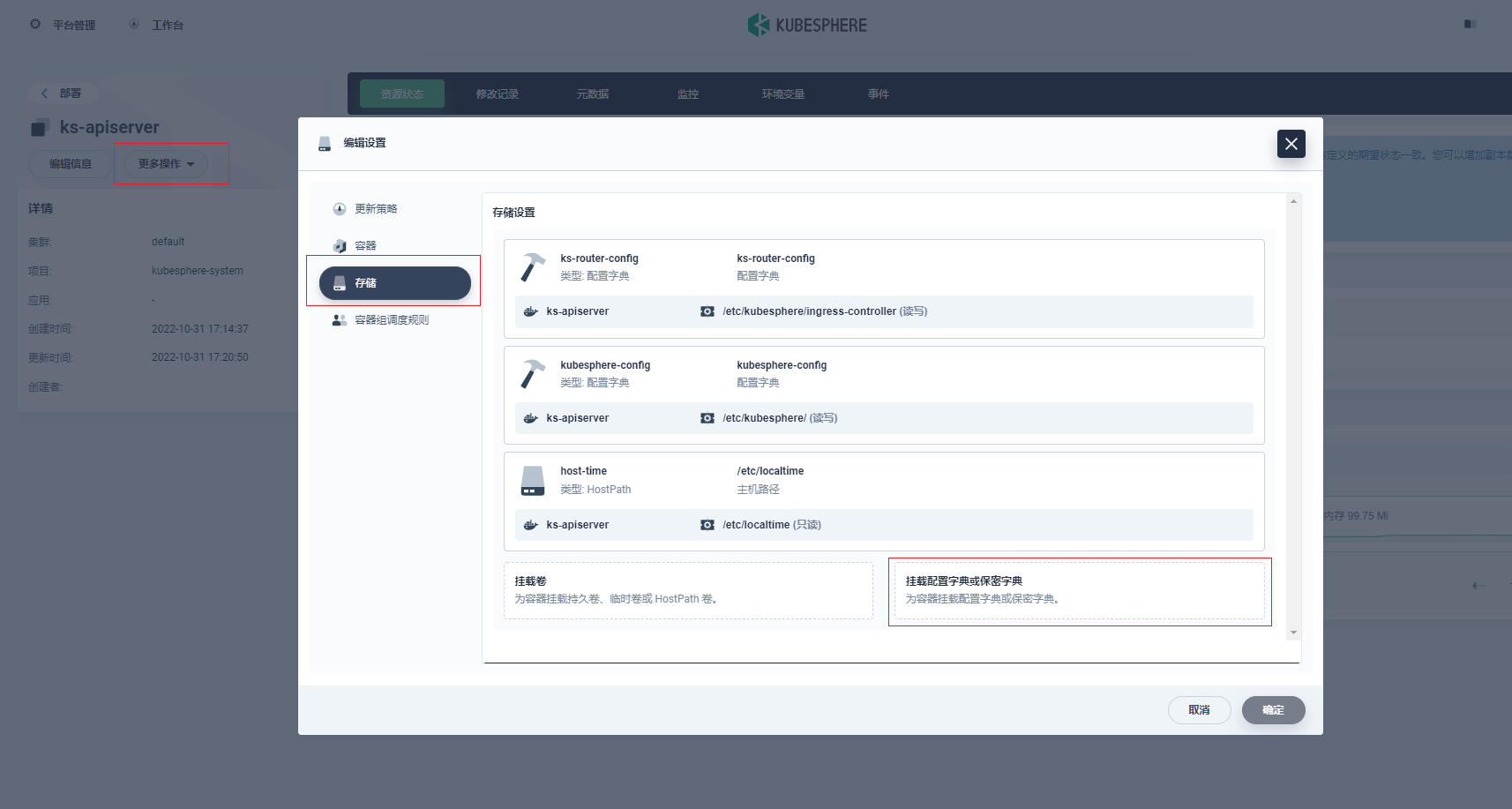Click the pod scheduling people icon
1512x809 pixels.
(x=339, y=320)
